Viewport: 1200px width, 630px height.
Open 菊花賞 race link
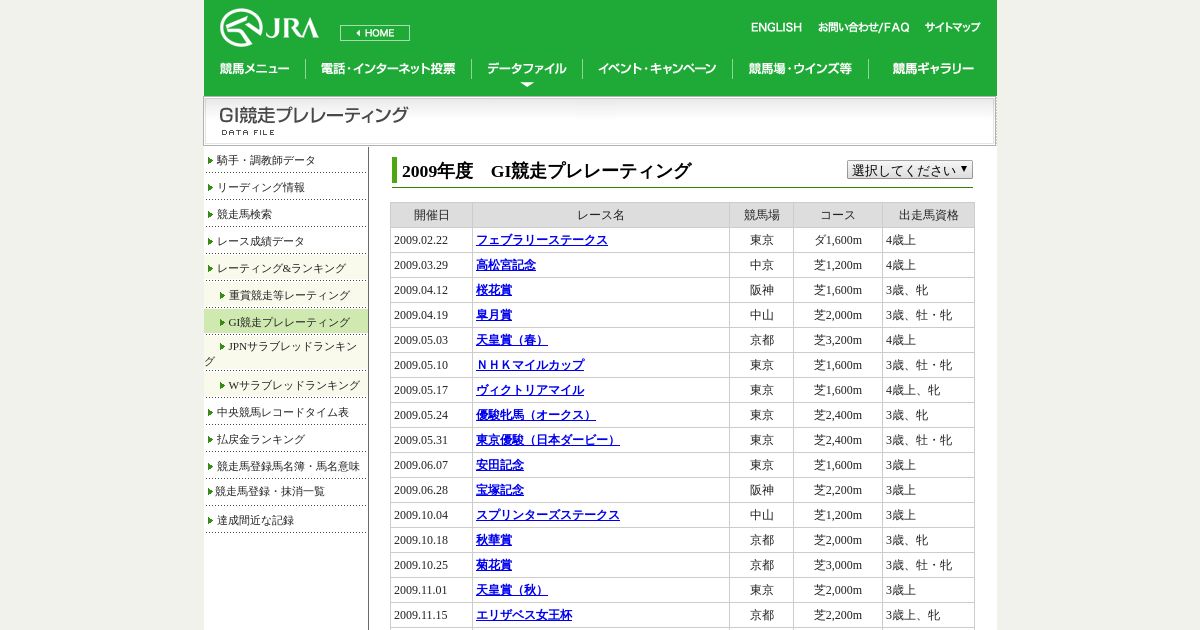(x=494, y=565)
